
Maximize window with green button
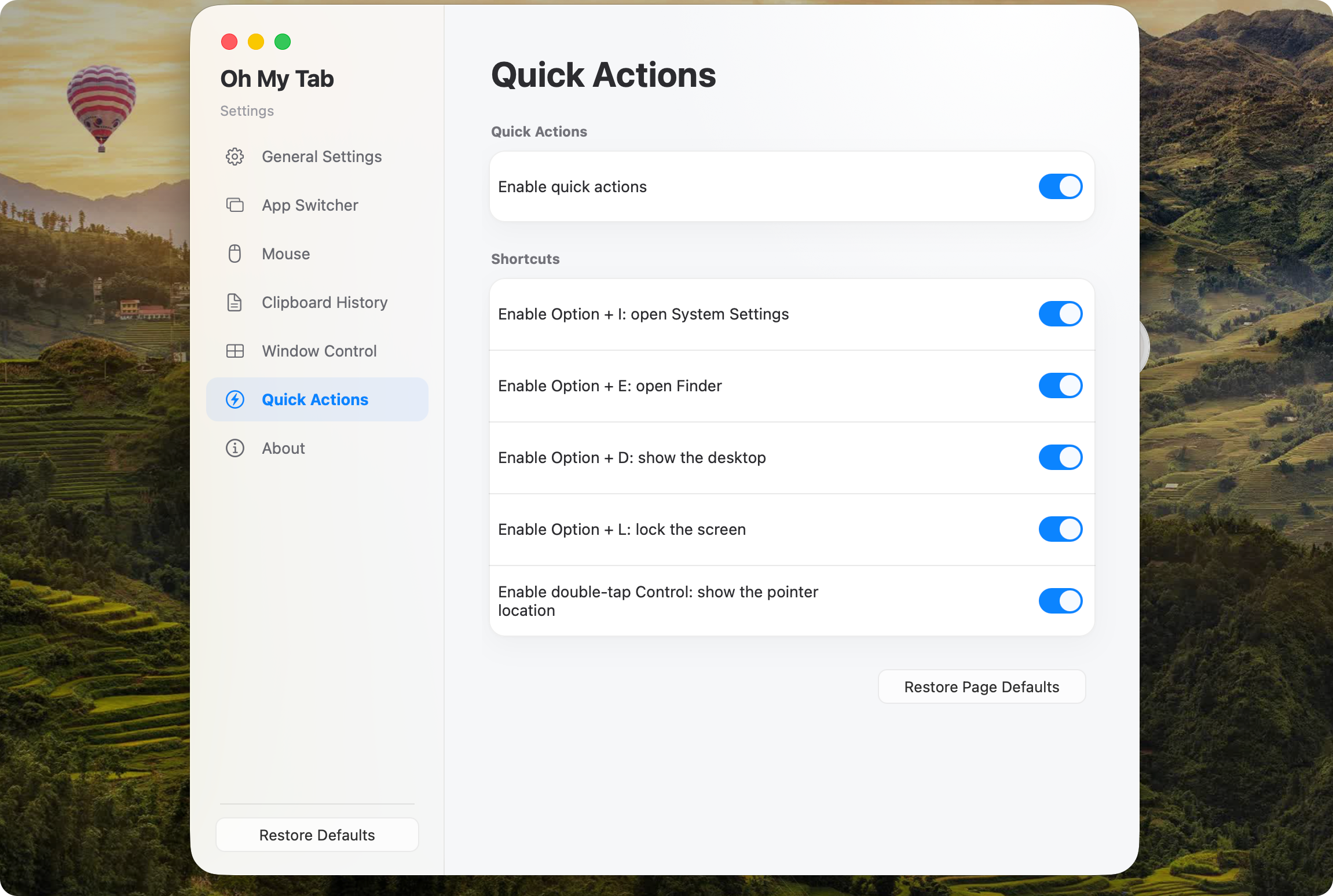pos(283,42)
